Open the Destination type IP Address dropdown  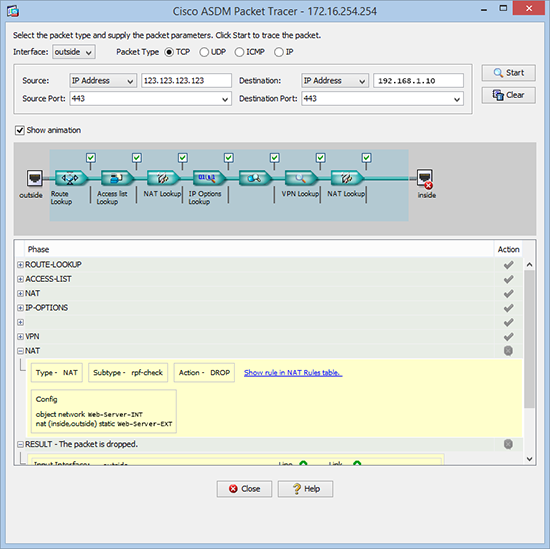click(335, 81)
